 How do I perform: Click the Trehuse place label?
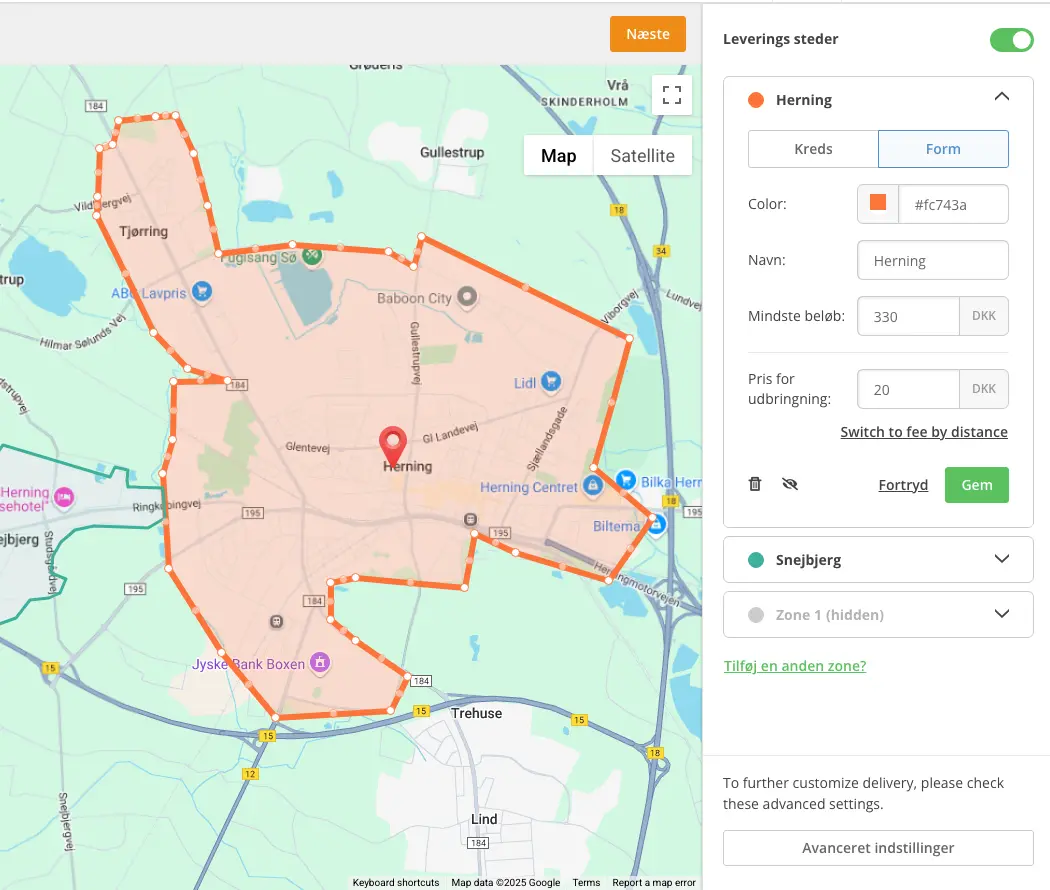tap(476, 713)
